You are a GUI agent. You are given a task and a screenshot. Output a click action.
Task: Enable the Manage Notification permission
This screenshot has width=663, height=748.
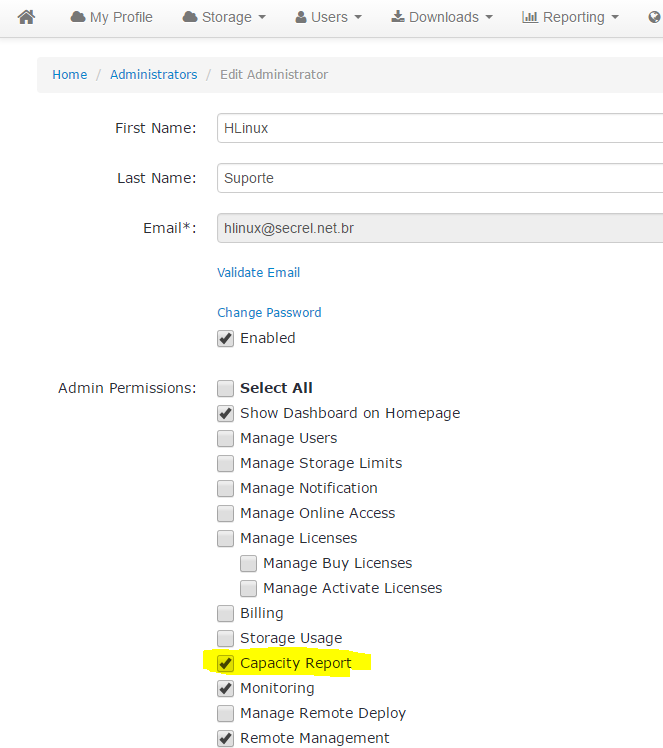tap(226, 488)
